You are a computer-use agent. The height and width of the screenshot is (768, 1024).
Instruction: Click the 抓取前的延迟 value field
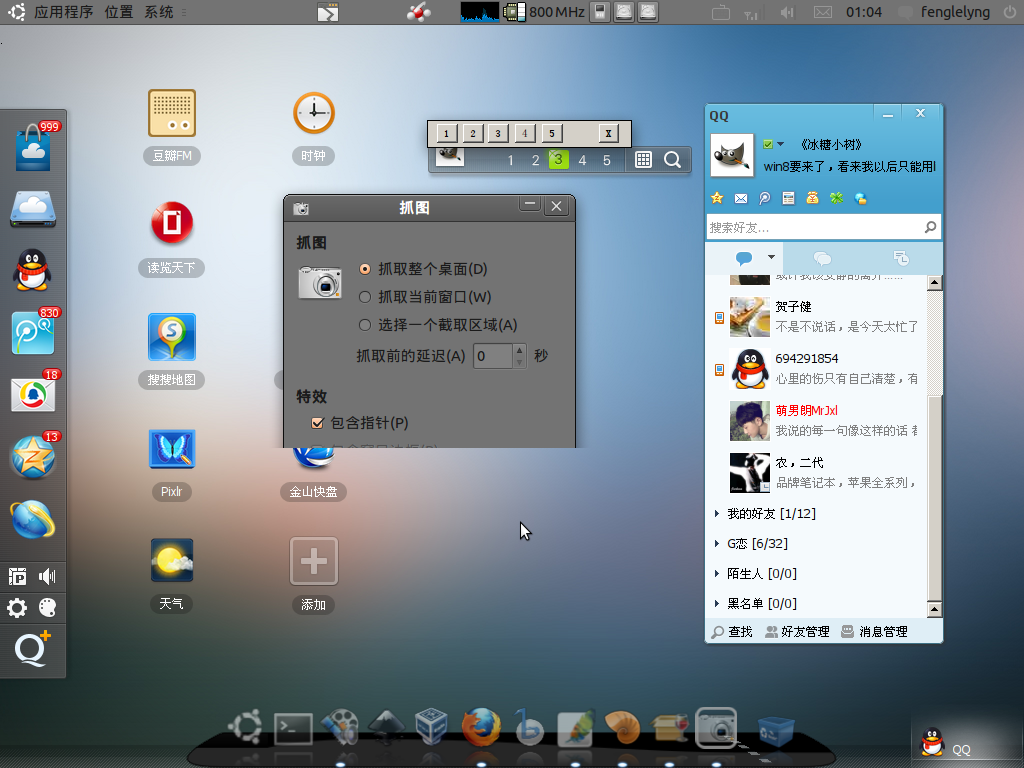[493, 356]
